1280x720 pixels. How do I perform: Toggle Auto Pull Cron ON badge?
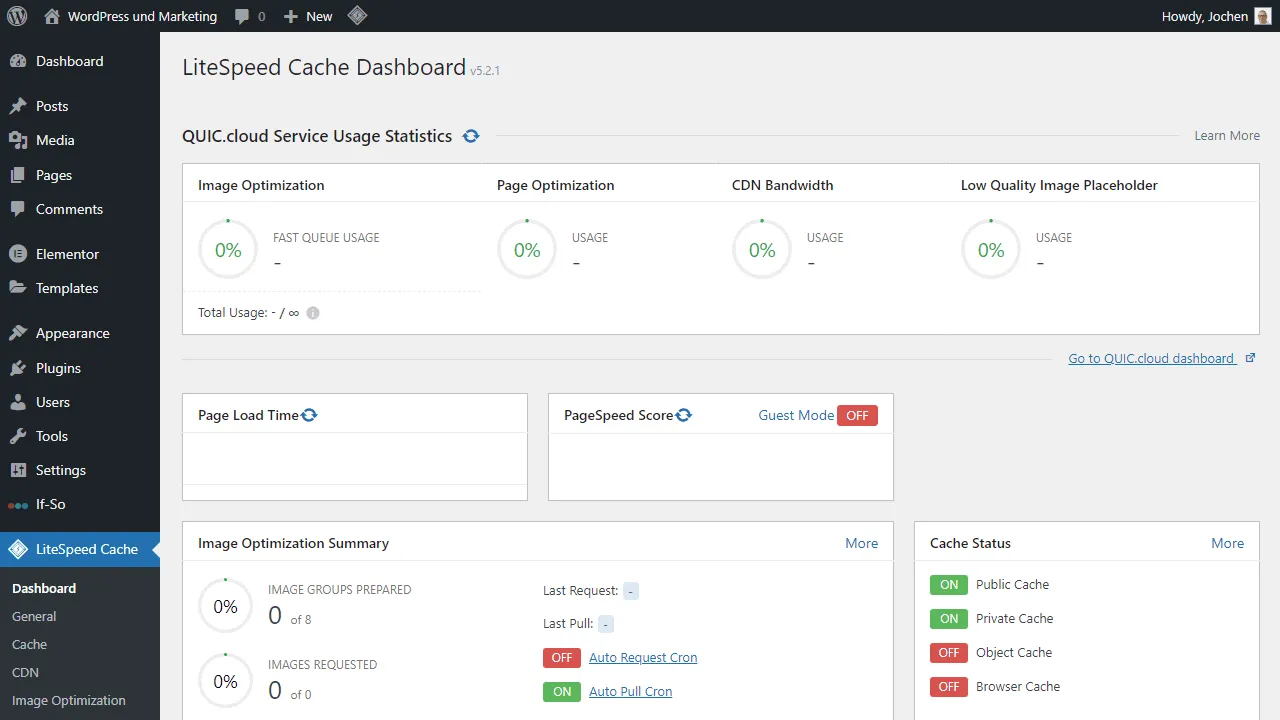click(562, 691)
